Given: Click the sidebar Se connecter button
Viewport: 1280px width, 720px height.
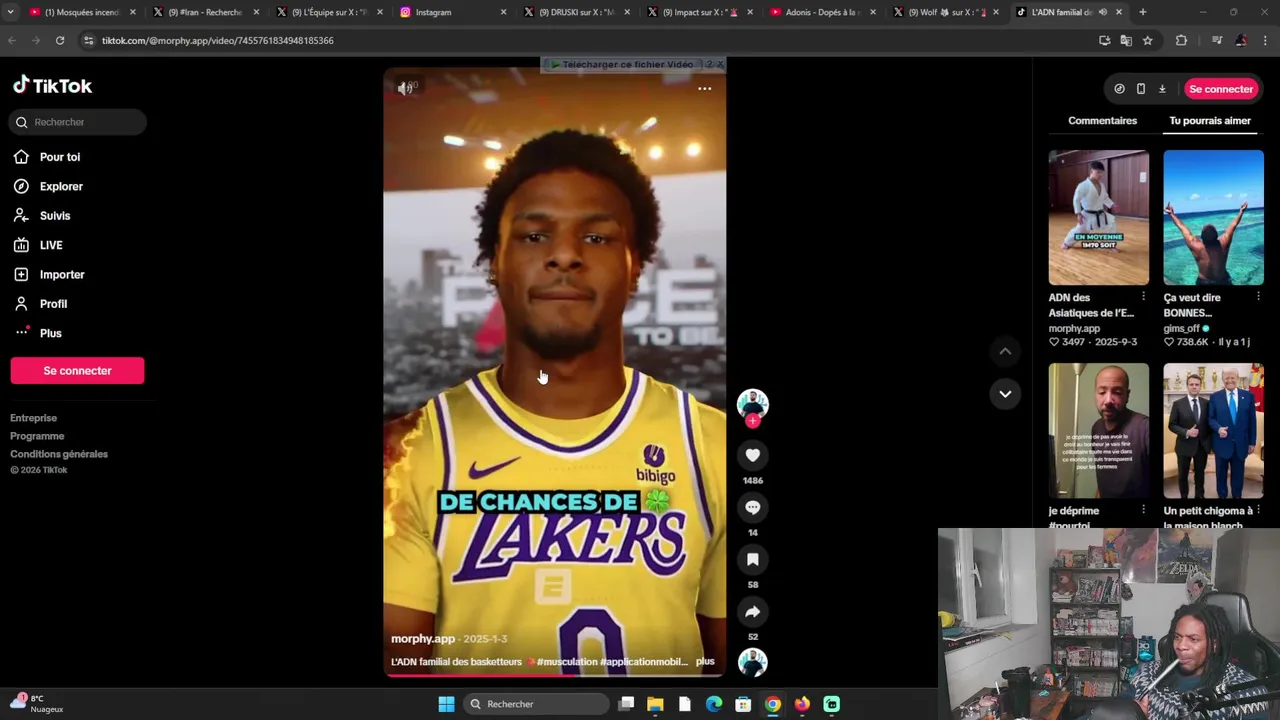Looking at the screenshot, I should 77,370.
